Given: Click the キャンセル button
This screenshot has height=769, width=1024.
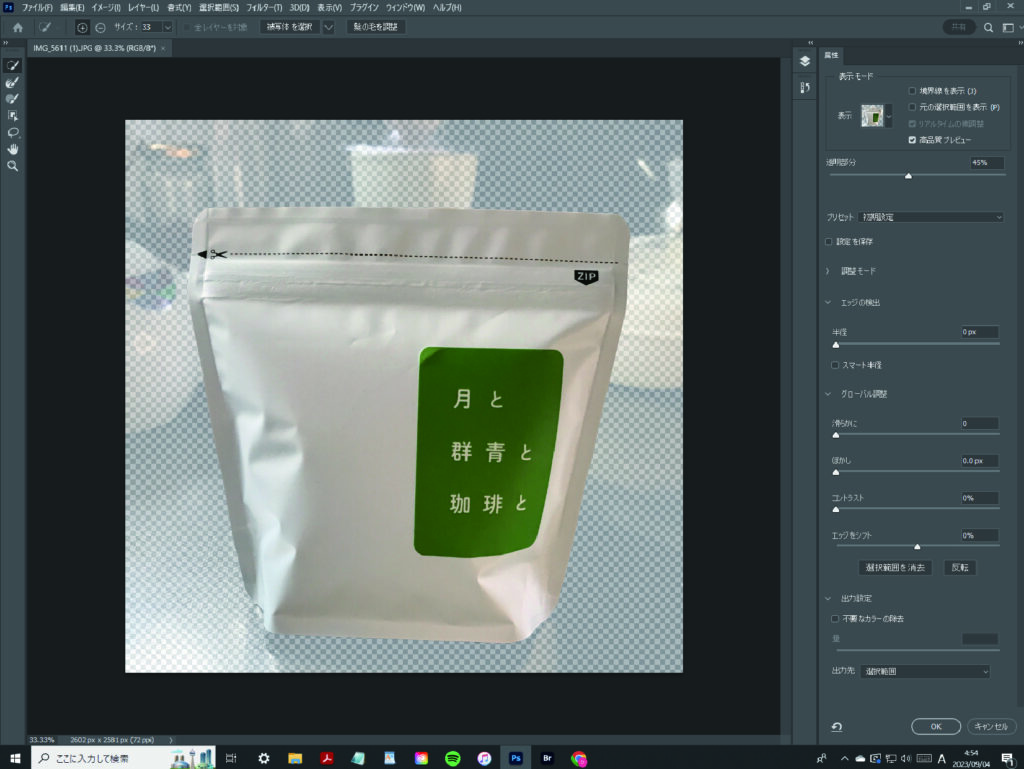Looking at the screenshot, I should [991, 727].
